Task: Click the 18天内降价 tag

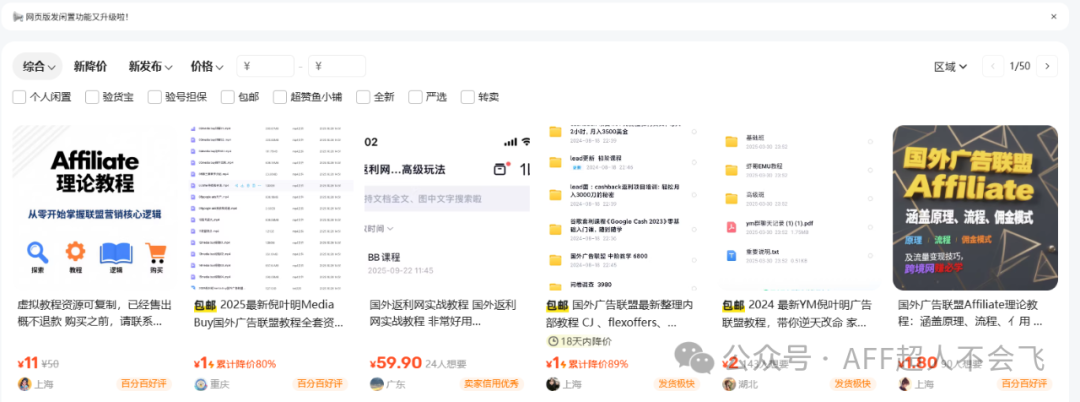Action: click(x=579, y=341)
